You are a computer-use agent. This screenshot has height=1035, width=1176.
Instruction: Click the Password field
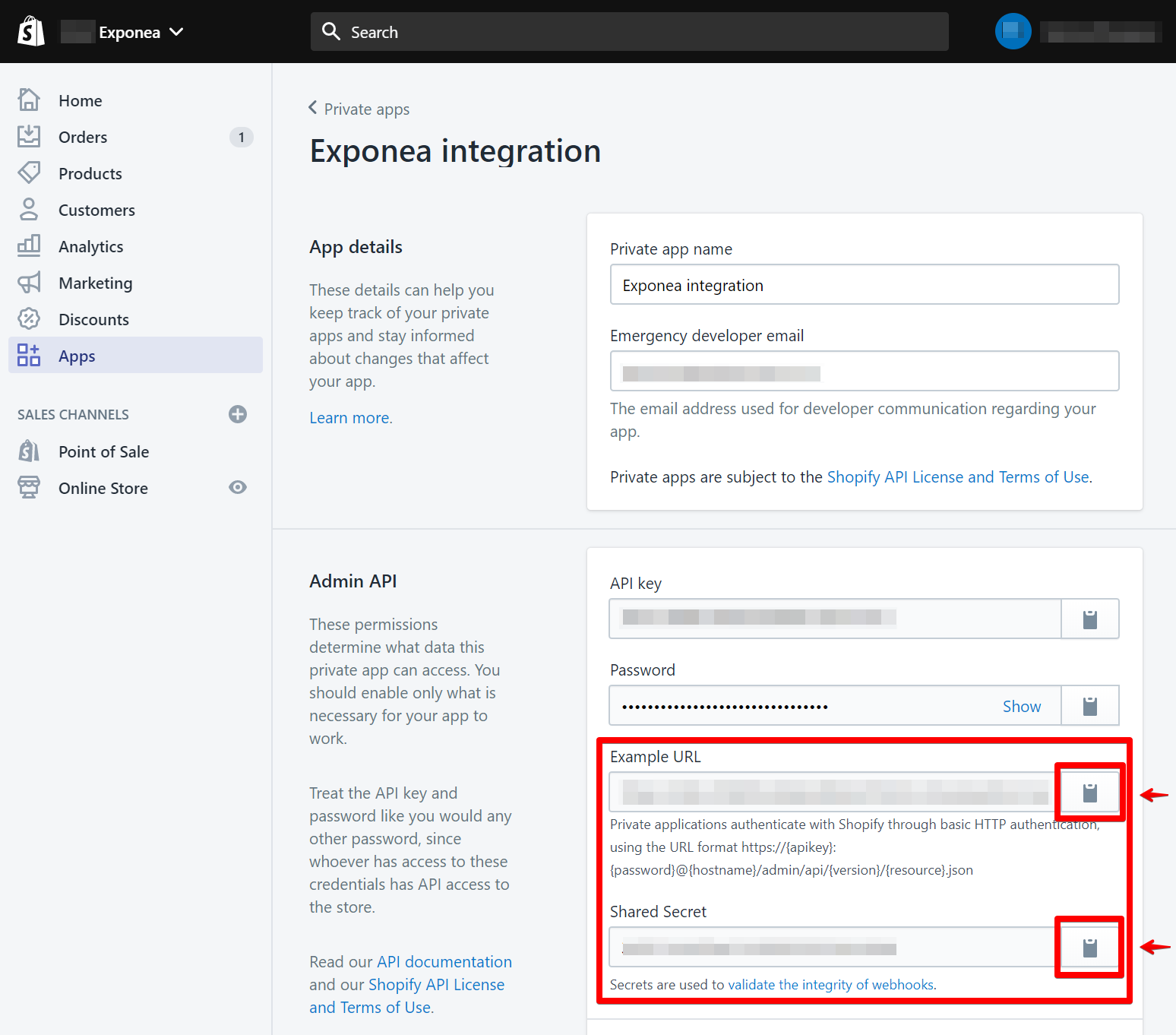835,705
